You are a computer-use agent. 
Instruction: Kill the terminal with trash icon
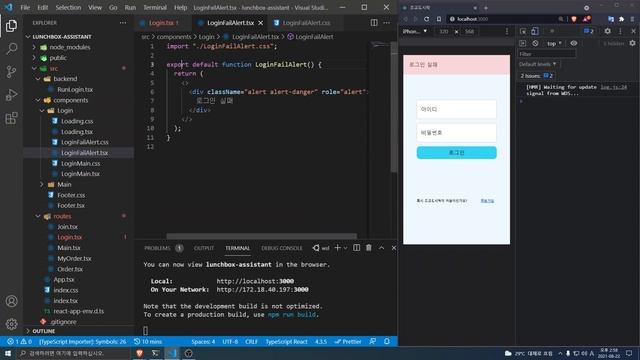[369, 248]
